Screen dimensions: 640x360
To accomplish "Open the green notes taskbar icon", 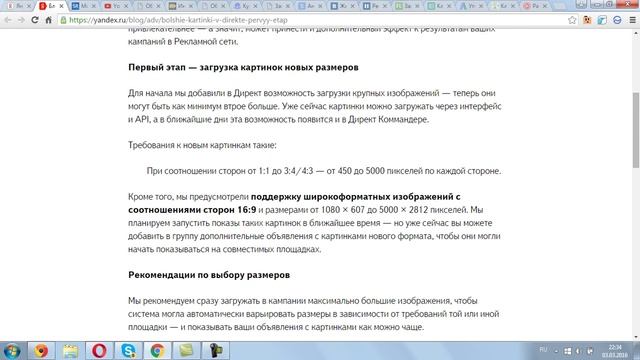I will click(x=186, y=351).
